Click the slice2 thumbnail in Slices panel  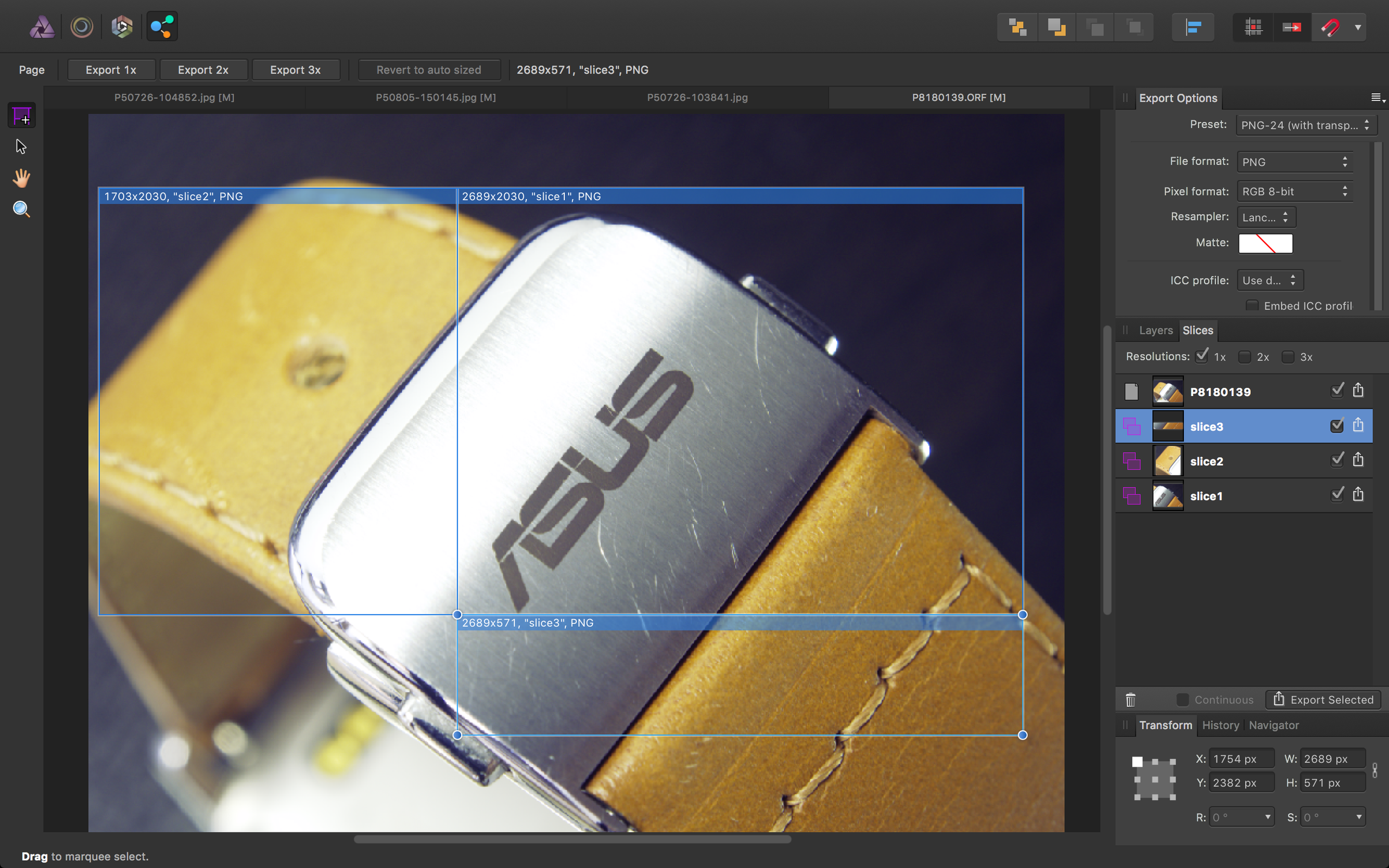pos(1168,461)
